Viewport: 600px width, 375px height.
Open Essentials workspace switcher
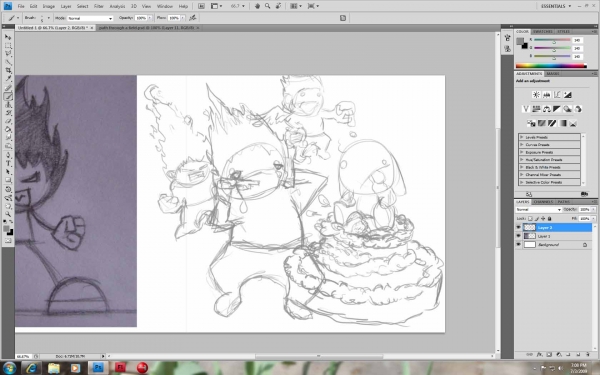(556, 6)
